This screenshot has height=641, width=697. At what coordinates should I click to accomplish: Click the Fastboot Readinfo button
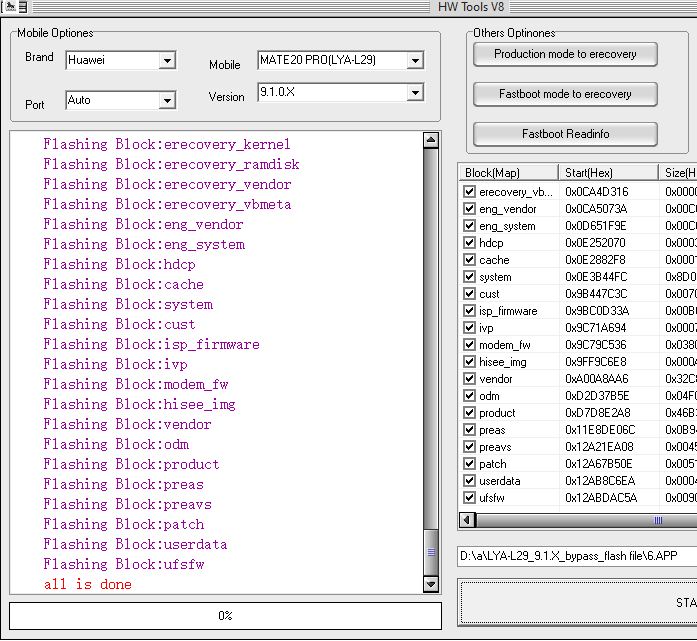click(565, 134)
